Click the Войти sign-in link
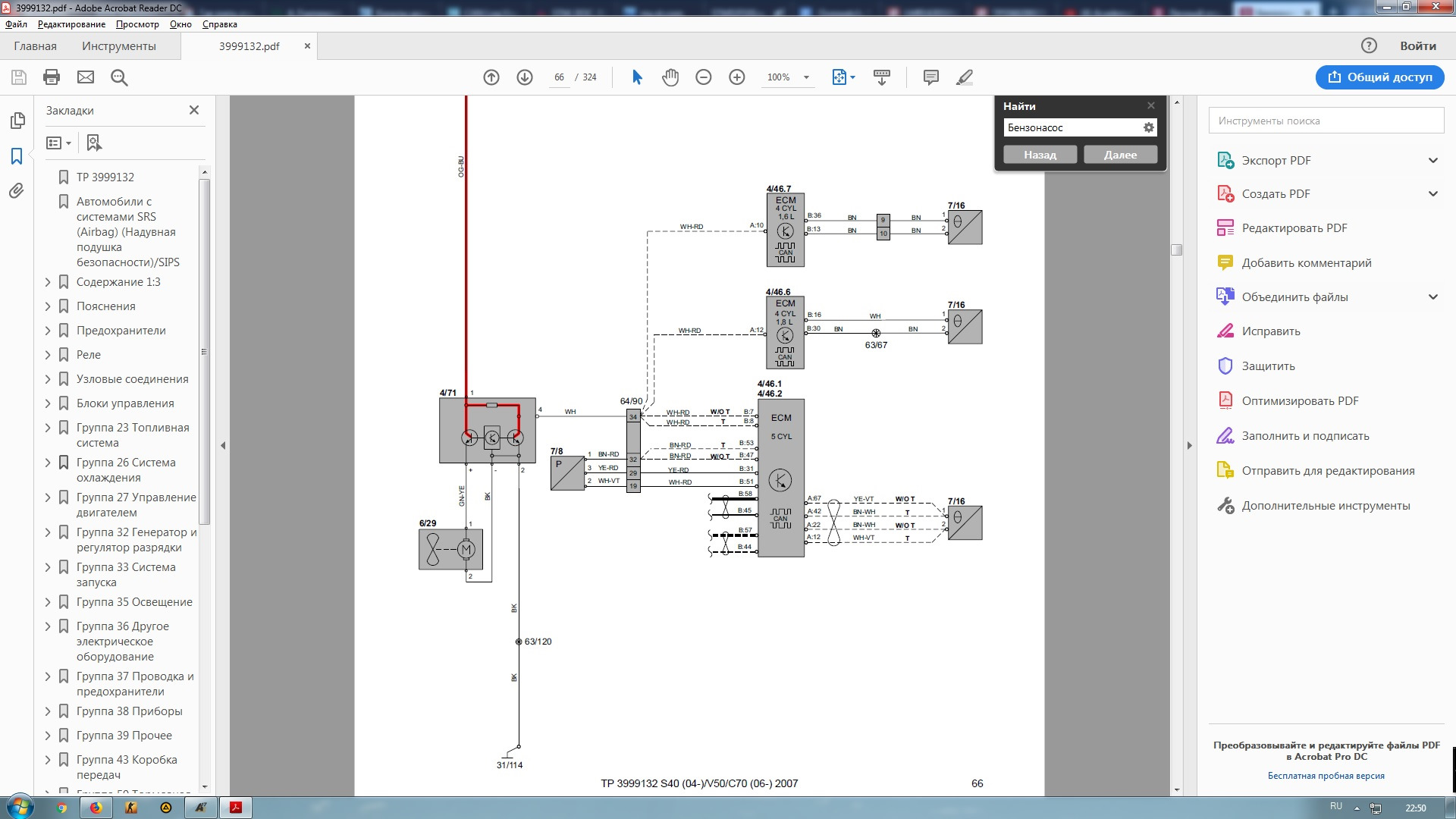Viewport: 1456px width, 819px height. click(x=1417, y=45)
